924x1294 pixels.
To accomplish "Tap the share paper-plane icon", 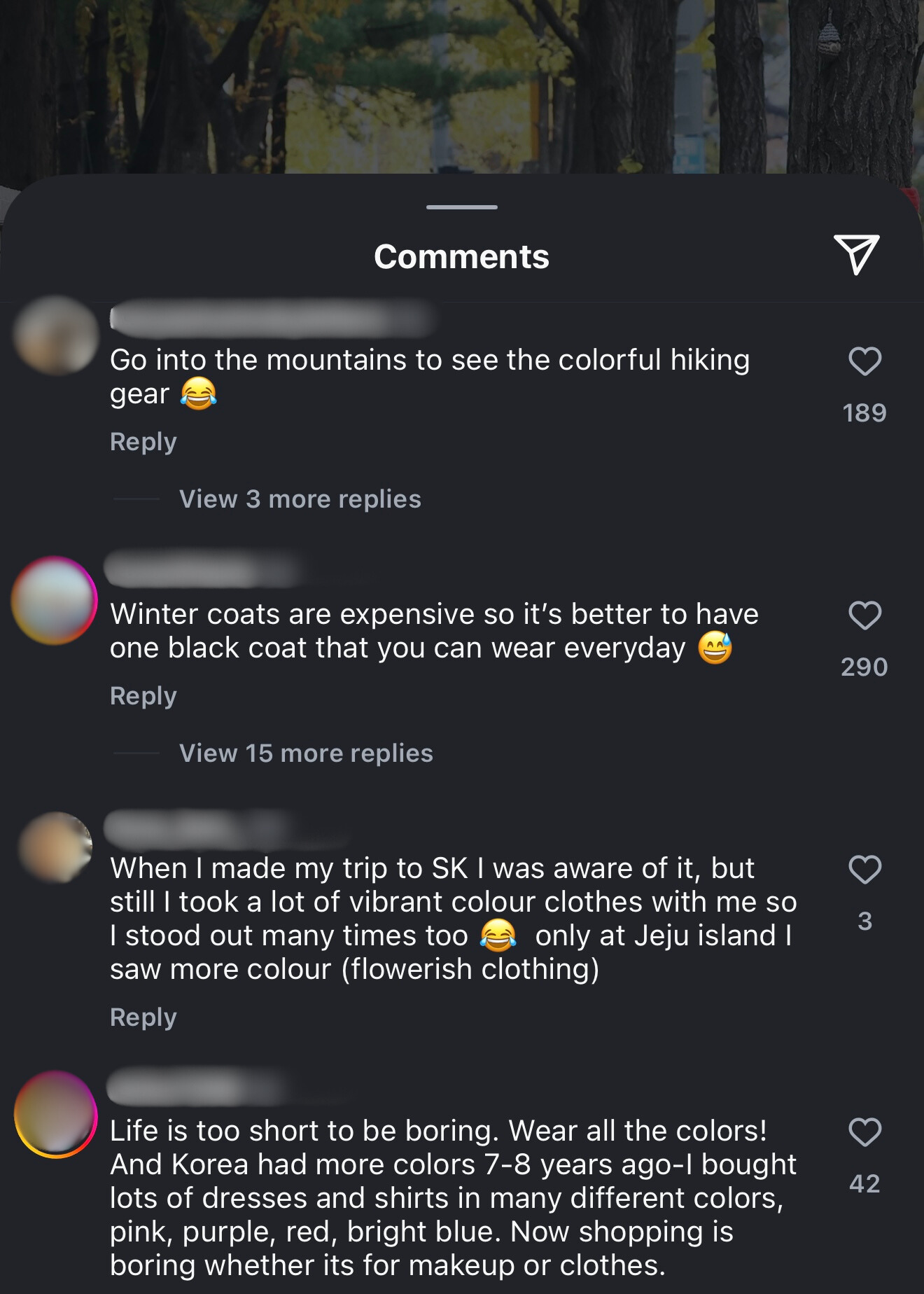I will click(x=856, y=254).
